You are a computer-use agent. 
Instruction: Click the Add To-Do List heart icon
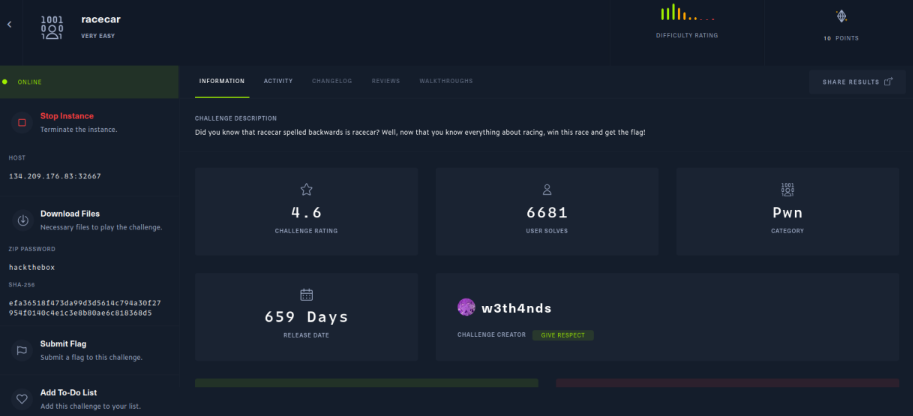click(x=22, y=398)
